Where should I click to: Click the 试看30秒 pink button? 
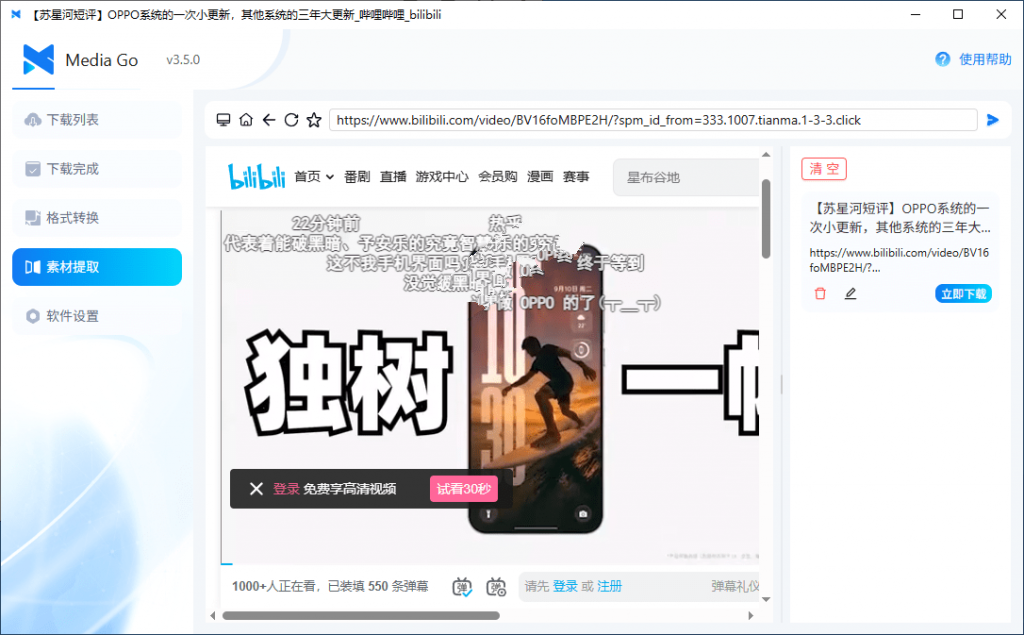click(464, 489)
